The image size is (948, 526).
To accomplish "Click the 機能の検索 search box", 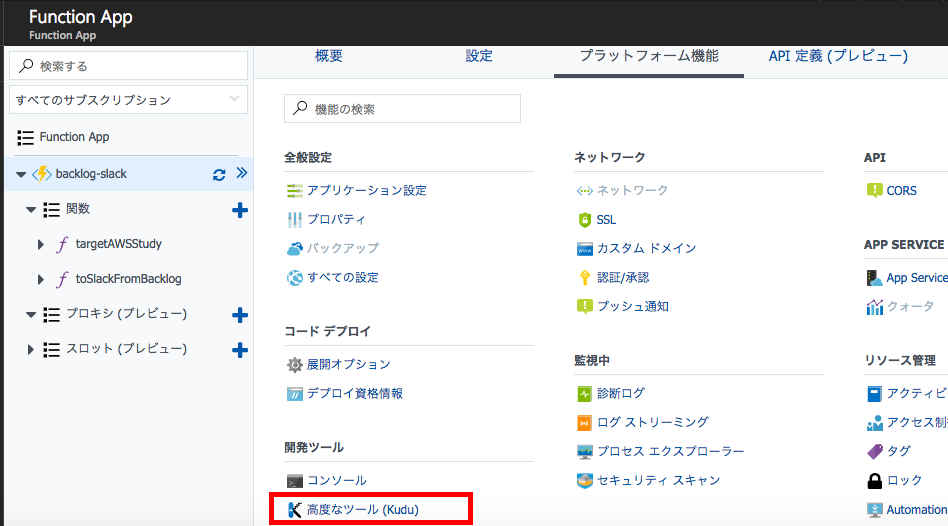I will (x=402, y=108).
